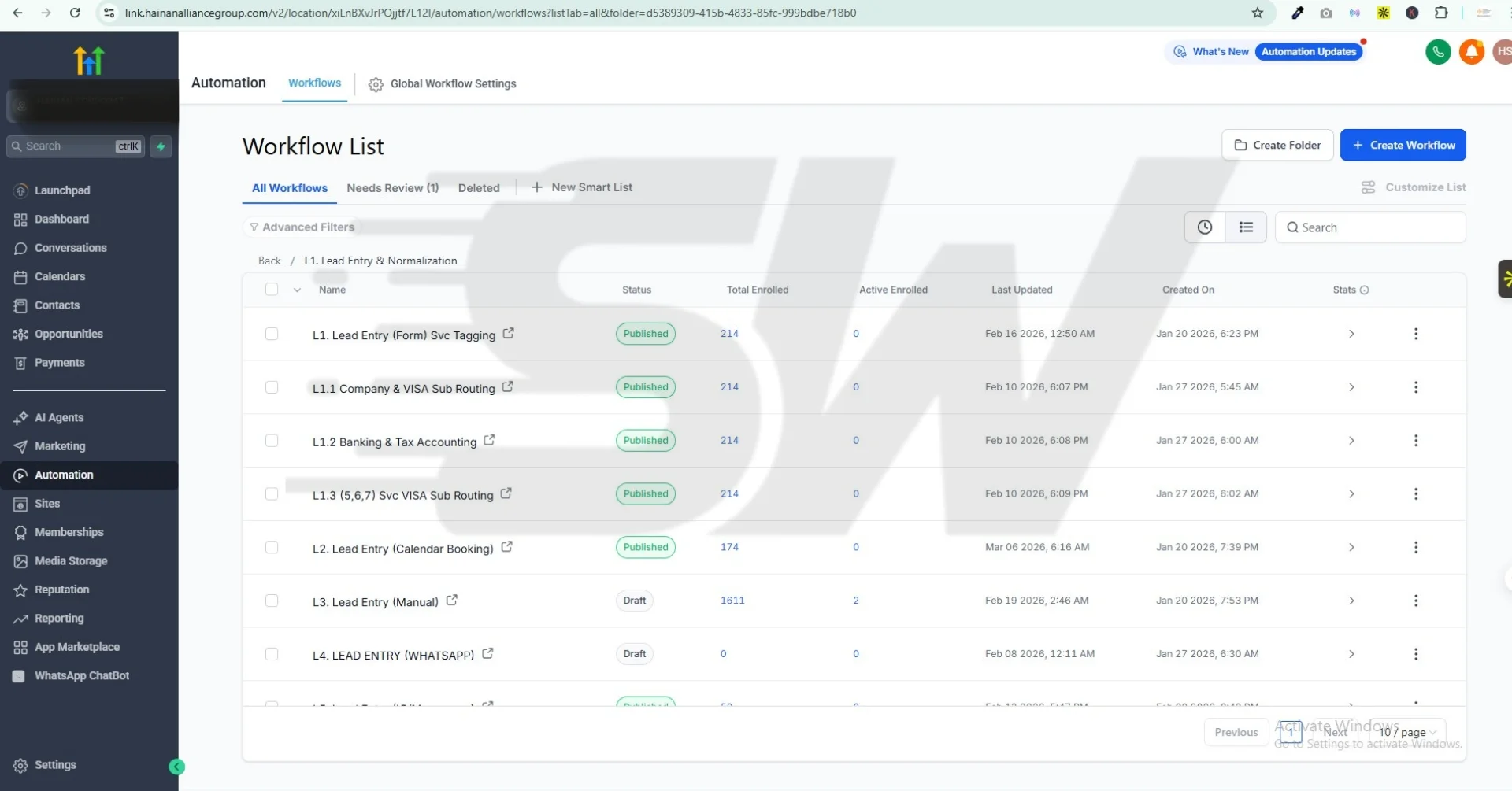Switch to list view icon
The width and height of the screenshot is (1512, 791).
pyautogui.click(x=1246, y=227)
